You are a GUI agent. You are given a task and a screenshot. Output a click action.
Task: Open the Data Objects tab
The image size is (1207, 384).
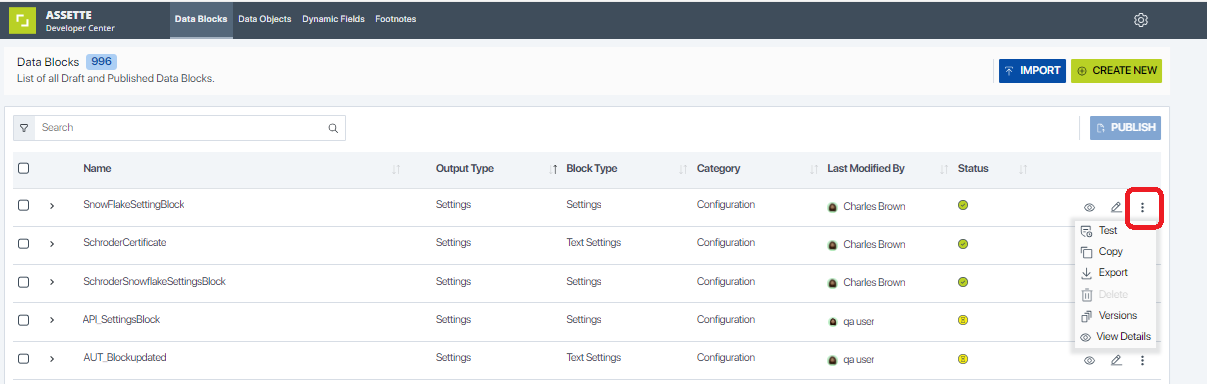(265, 19)
